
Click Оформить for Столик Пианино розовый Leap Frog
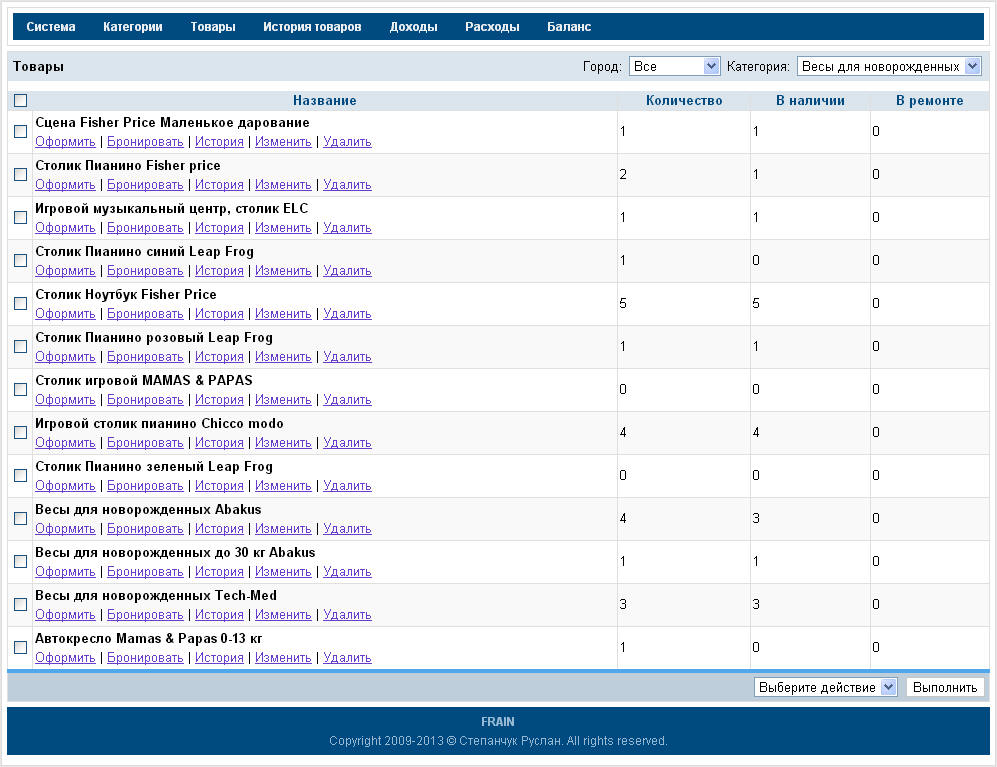pyautogui.click(x=65, y=357)
